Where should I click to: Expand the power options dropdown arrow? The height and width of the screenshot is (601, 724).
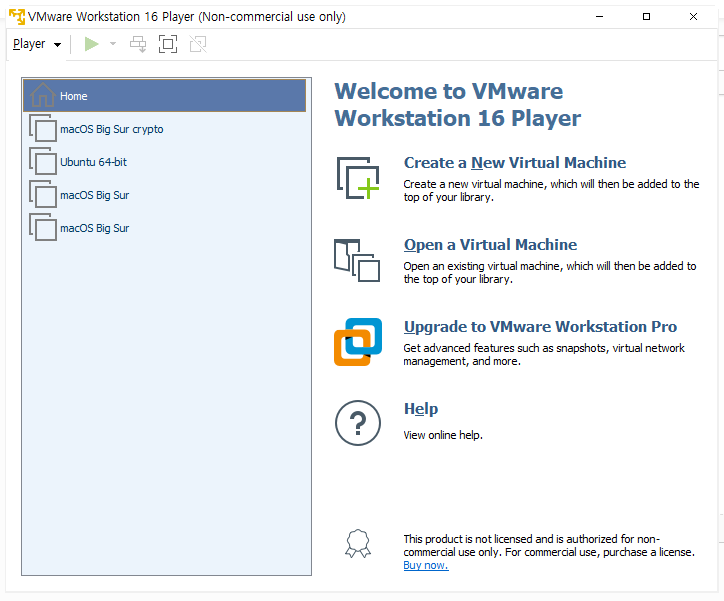click(113, 44)
